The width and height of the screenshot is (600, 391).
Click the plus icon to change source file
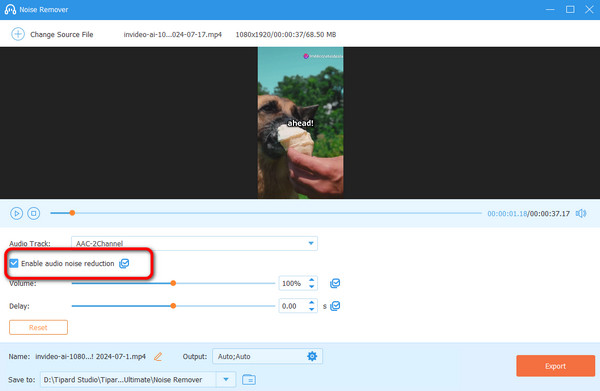(18, 34)
